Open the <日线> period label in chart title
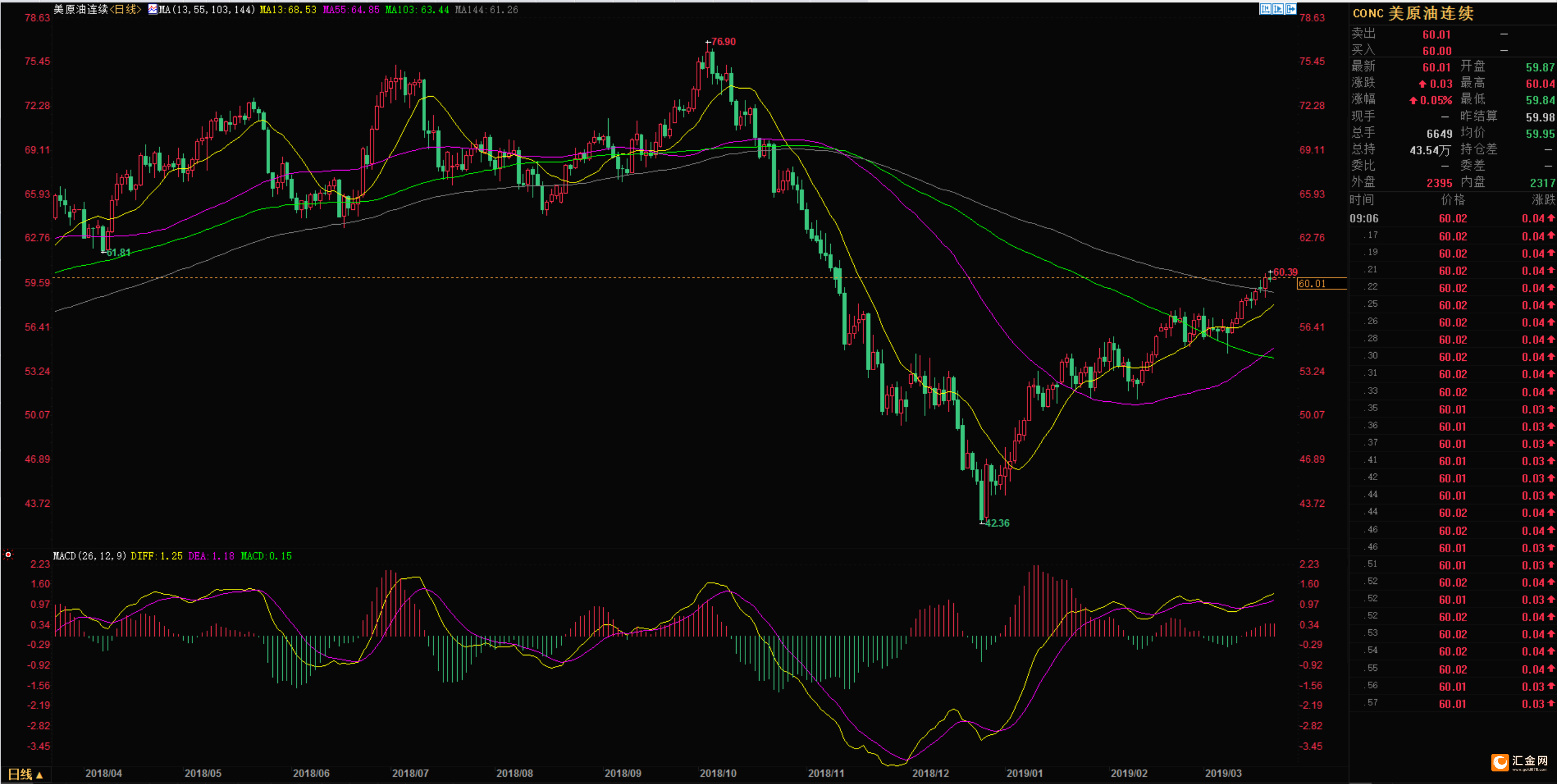 pyautogui.click(x=125, y=9)
